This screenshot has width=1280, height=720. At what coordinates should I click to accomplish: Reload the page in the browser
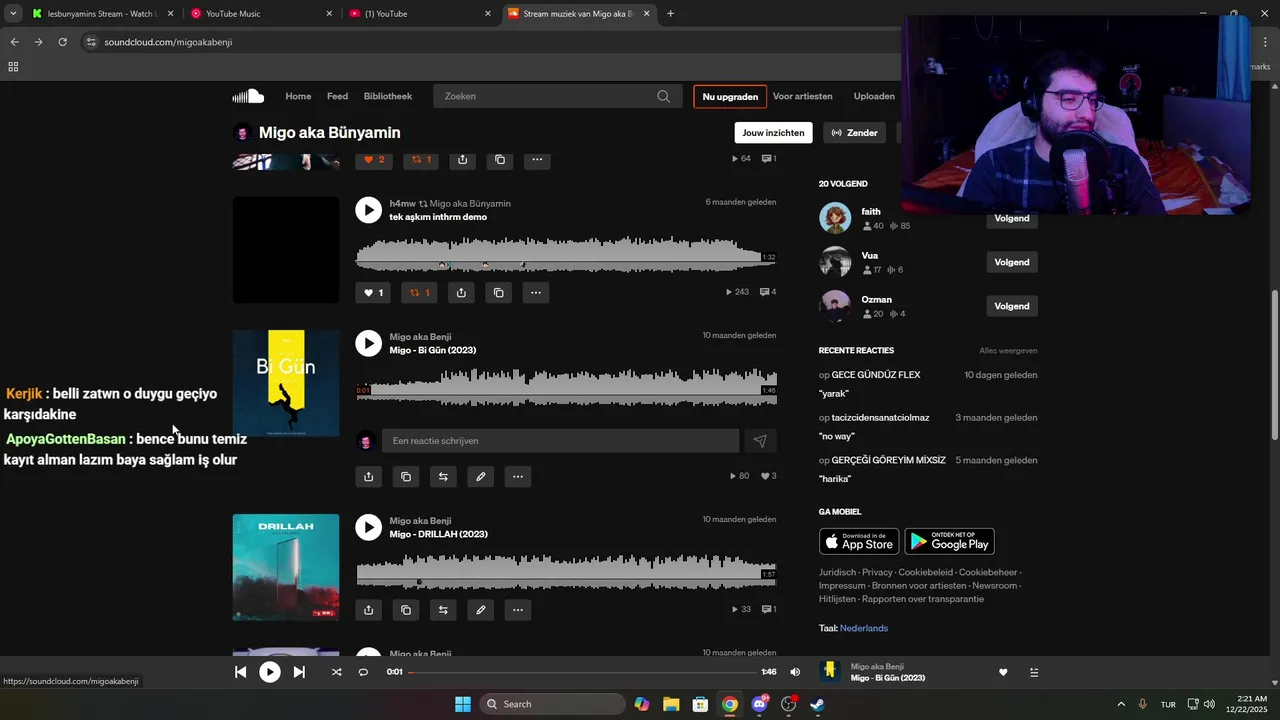click(x=62, y=42)
